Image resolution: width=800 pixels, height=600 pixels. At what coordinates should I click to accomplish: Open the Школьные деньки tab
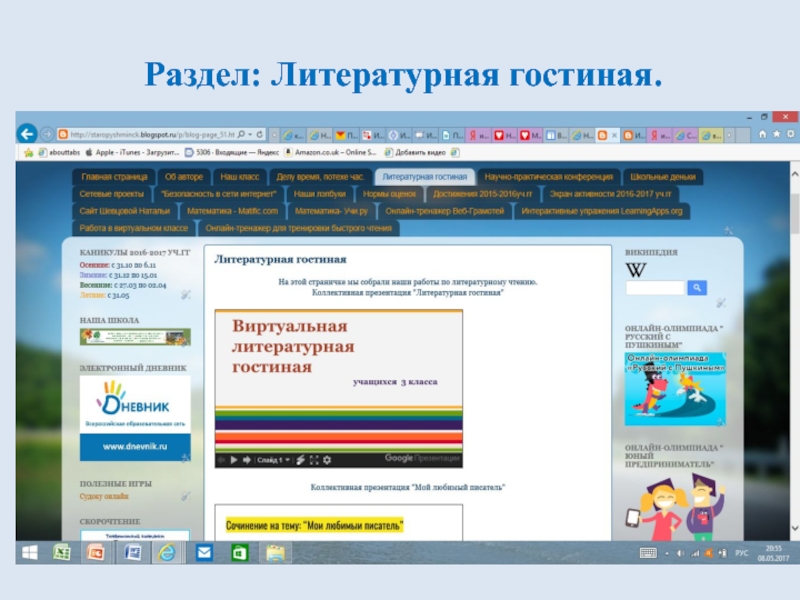coord(663,177)
